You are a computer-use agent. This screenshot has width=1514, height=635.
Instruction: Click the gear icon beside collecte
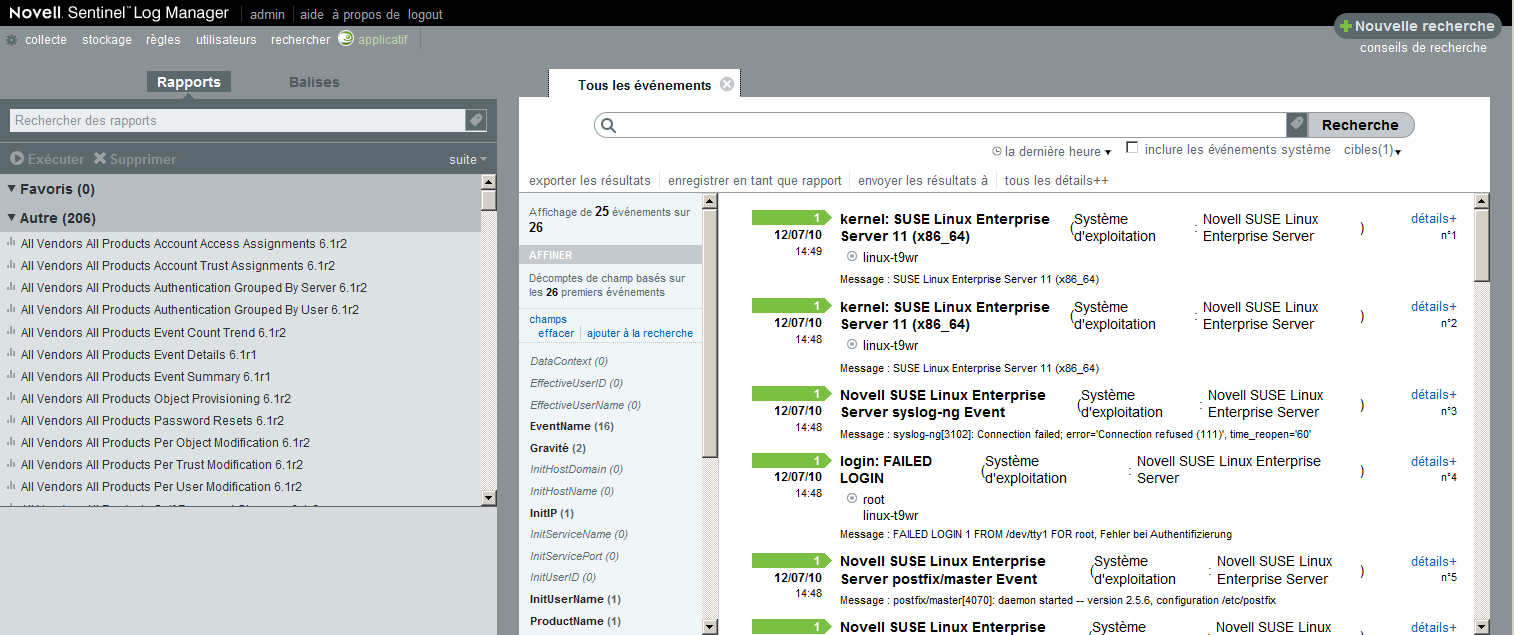12,40
